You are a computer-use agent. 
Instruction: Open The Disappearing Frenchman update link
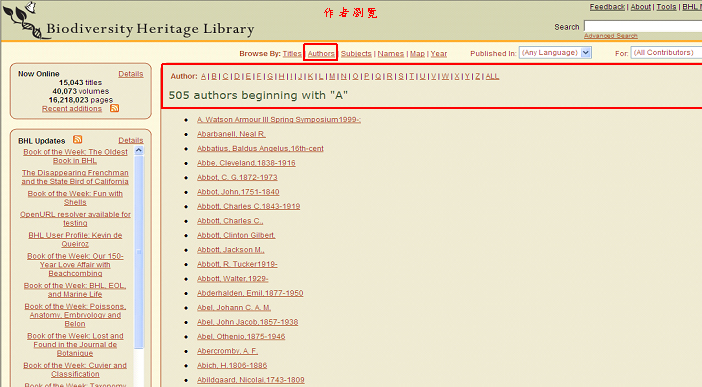(x=75, y=177)
